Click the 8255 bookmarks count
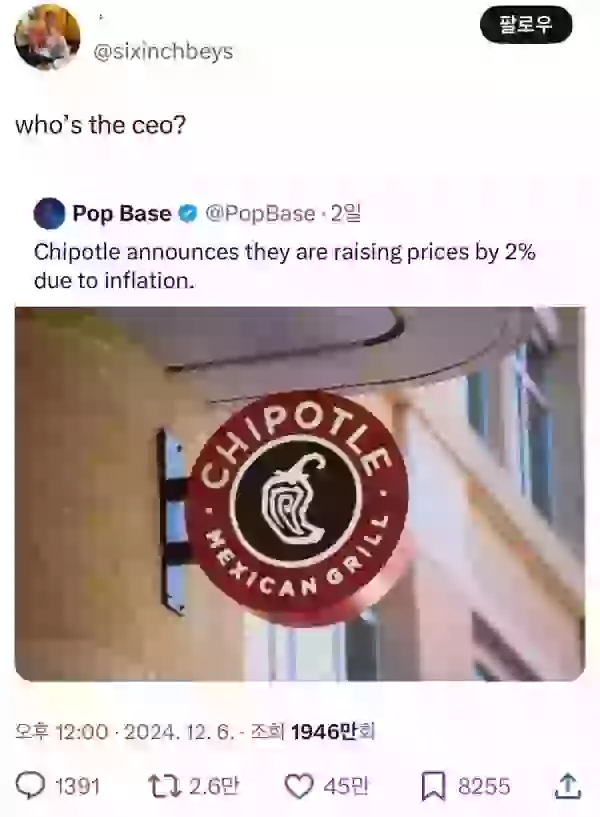Image resolution: width=600 pixels, height=817 pixels. 484,786
